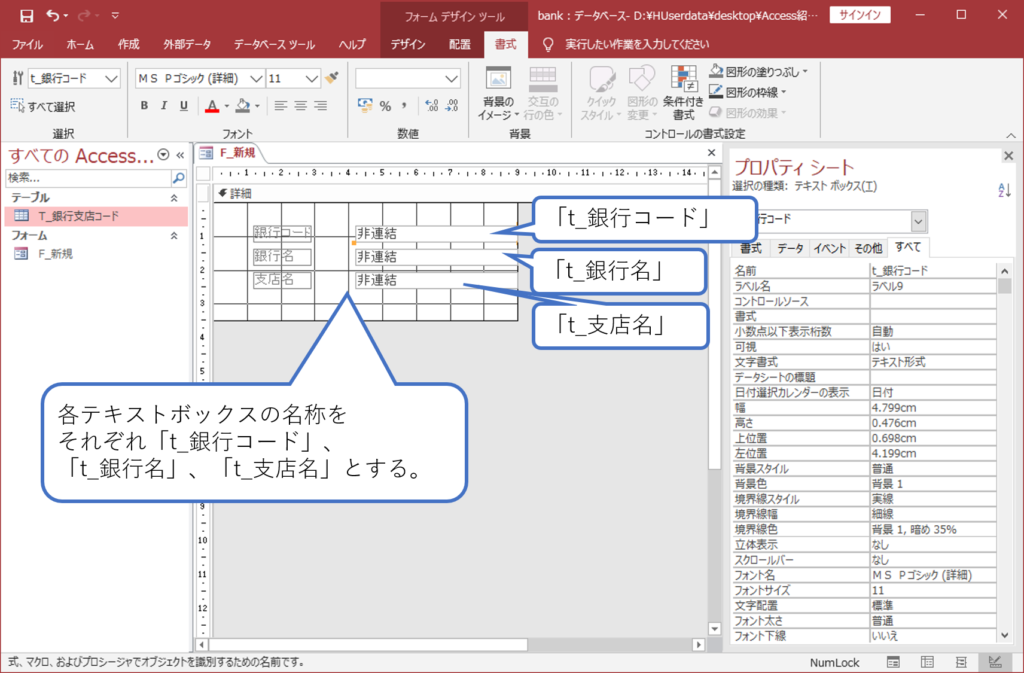Click the navigation pane 検索 field
The image size is (1024, 673).
click(x=88, y=178)
